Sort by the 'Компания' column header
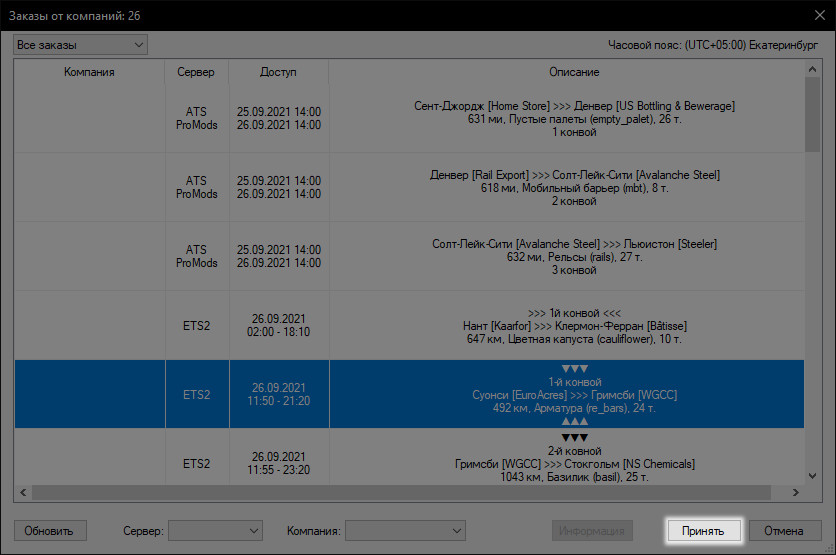This screenshot has height=555, width=836. [x=90, y=72]
